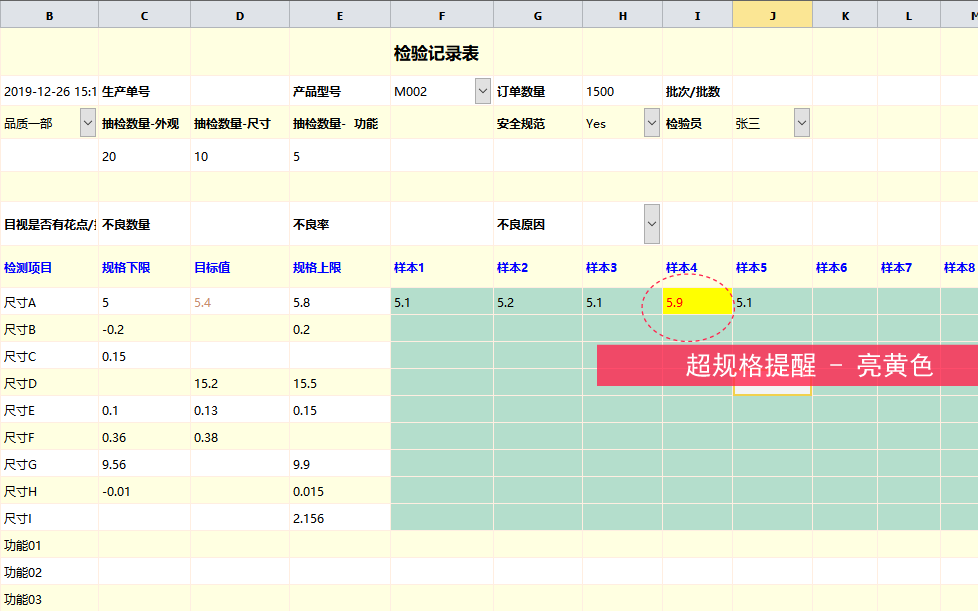Screen dimensions: 978x611
Task: Click the 2019-12-26 date cell
Action: click(50, 91)
